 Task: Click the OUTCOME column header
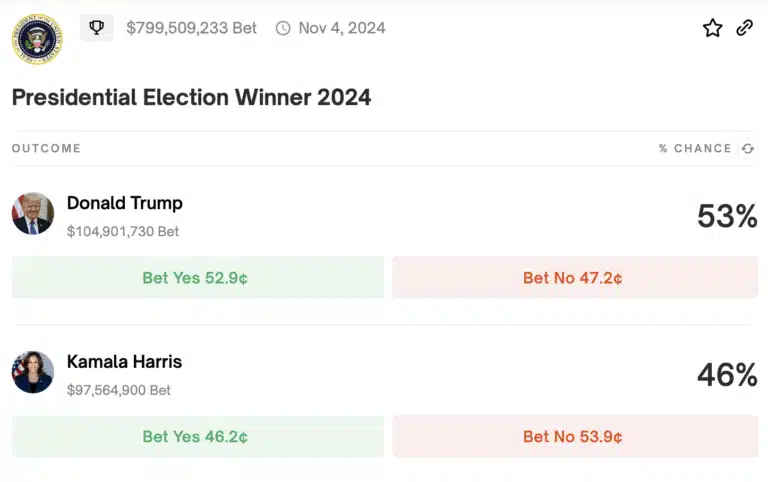pyautogui.click(x=46, y=149)
